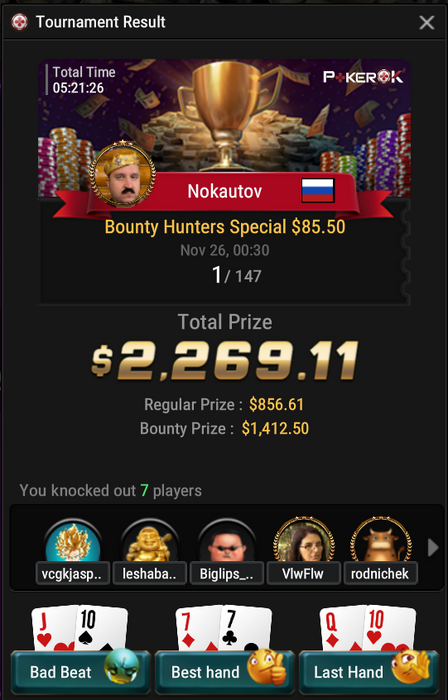Click the $2,269.11 total prize amount
Viewport: 448px width, 700px height.
click(x=224, y=361)
